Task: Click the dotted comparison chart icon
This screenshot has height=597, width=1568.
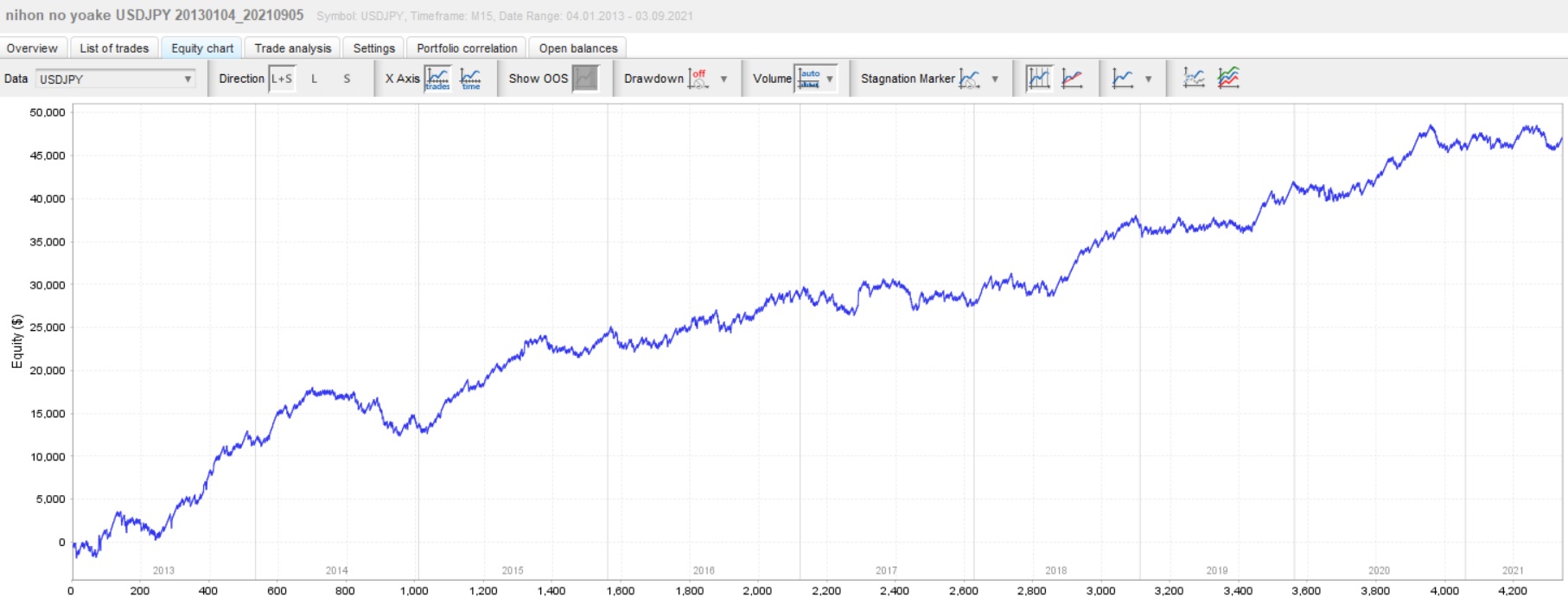Action: [1194, 79]
